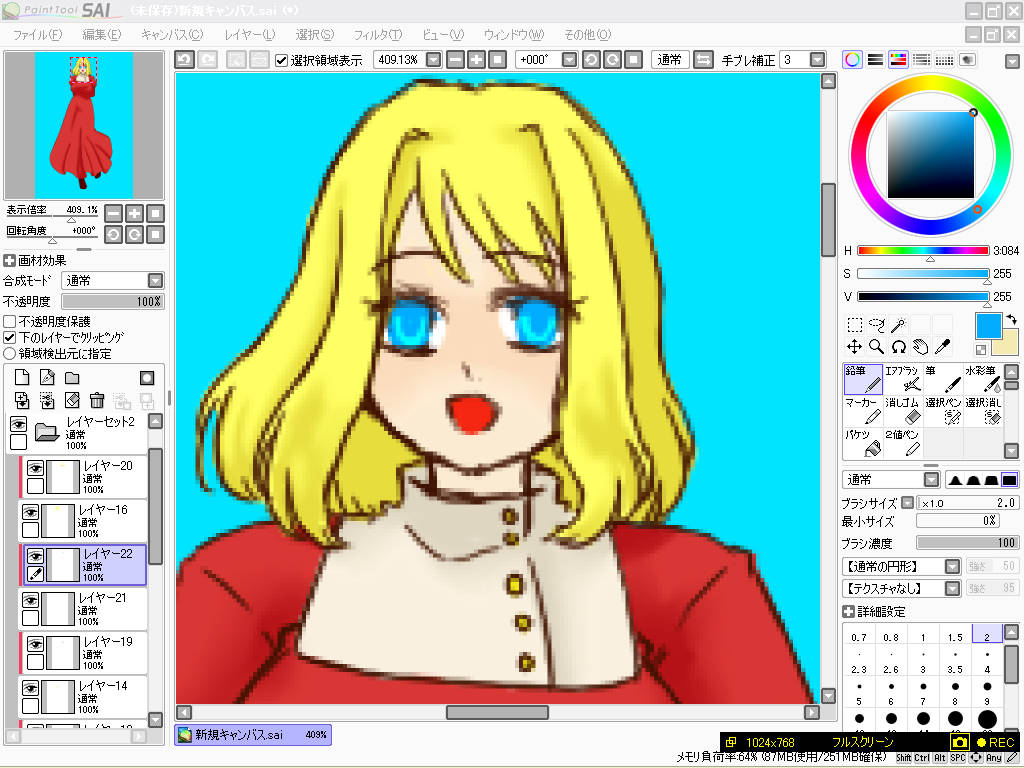Choose the rectangular selection tool
Image resolution: width=1024 pixels, height=768 pixels.
coord(854,325)
